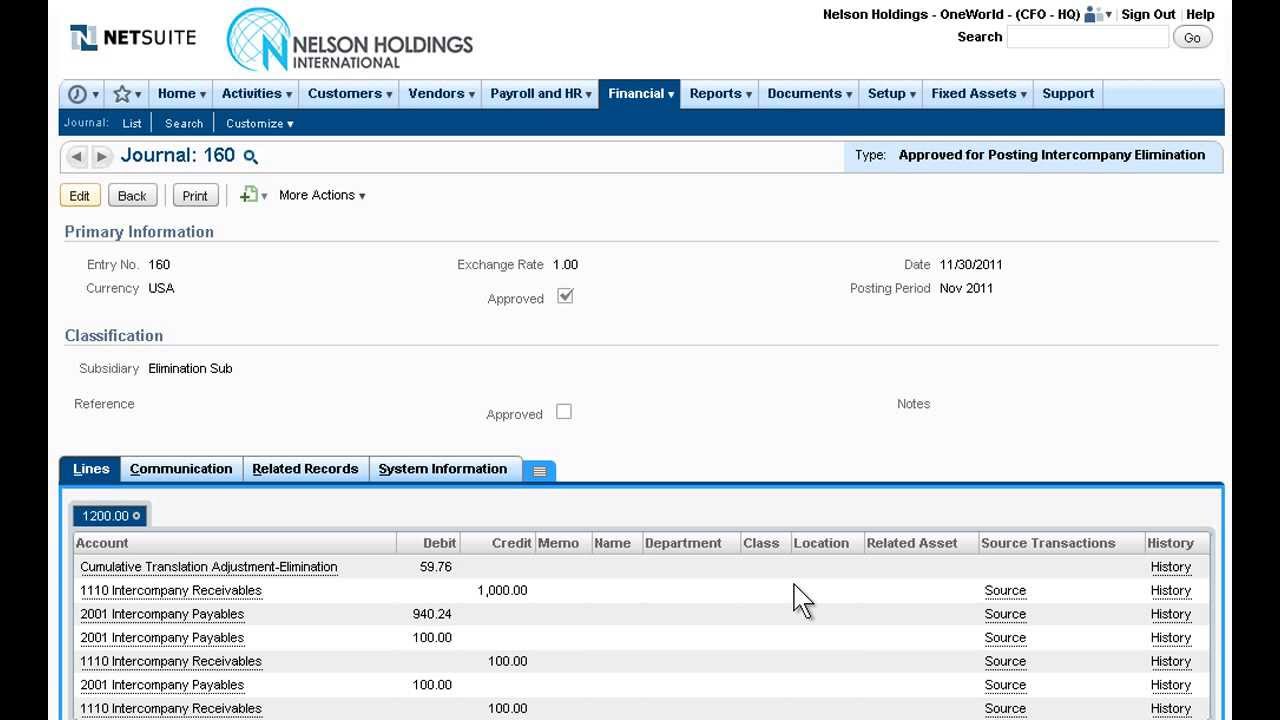
Task: Click the new record plus icon
Action: point(249,195)
